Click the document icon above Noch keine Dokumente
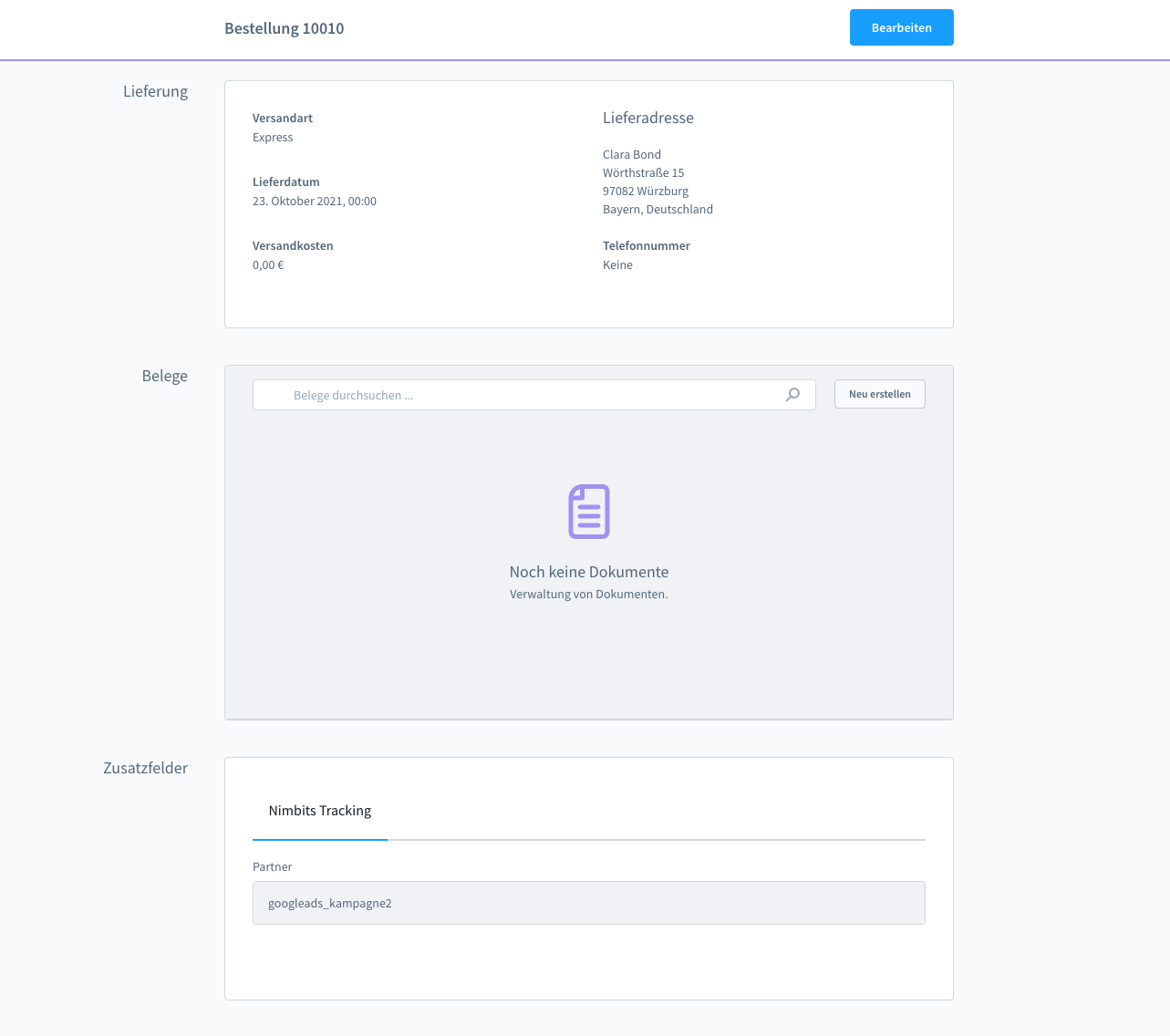Screen dimensions: 1170x1036 589,512
